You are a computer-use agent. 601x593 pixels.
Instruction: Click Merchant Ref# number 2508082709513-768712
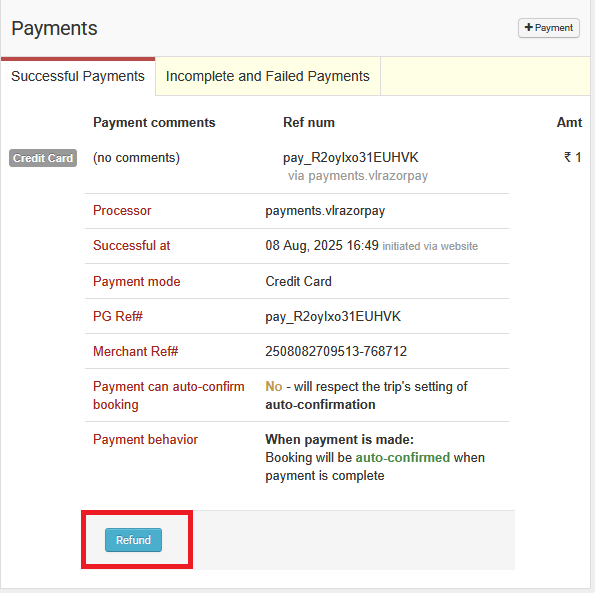click(336, 351)
